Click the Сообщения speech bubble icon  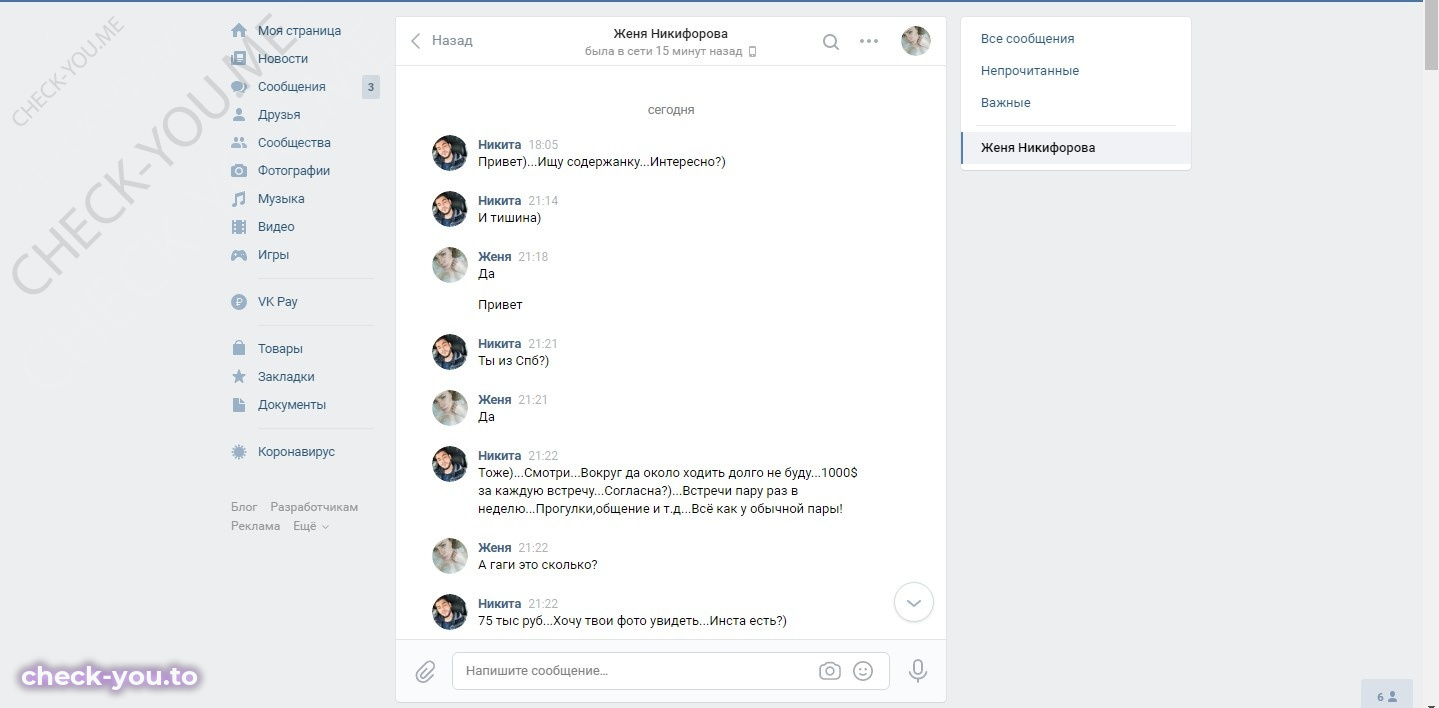[x=239, y=87]
